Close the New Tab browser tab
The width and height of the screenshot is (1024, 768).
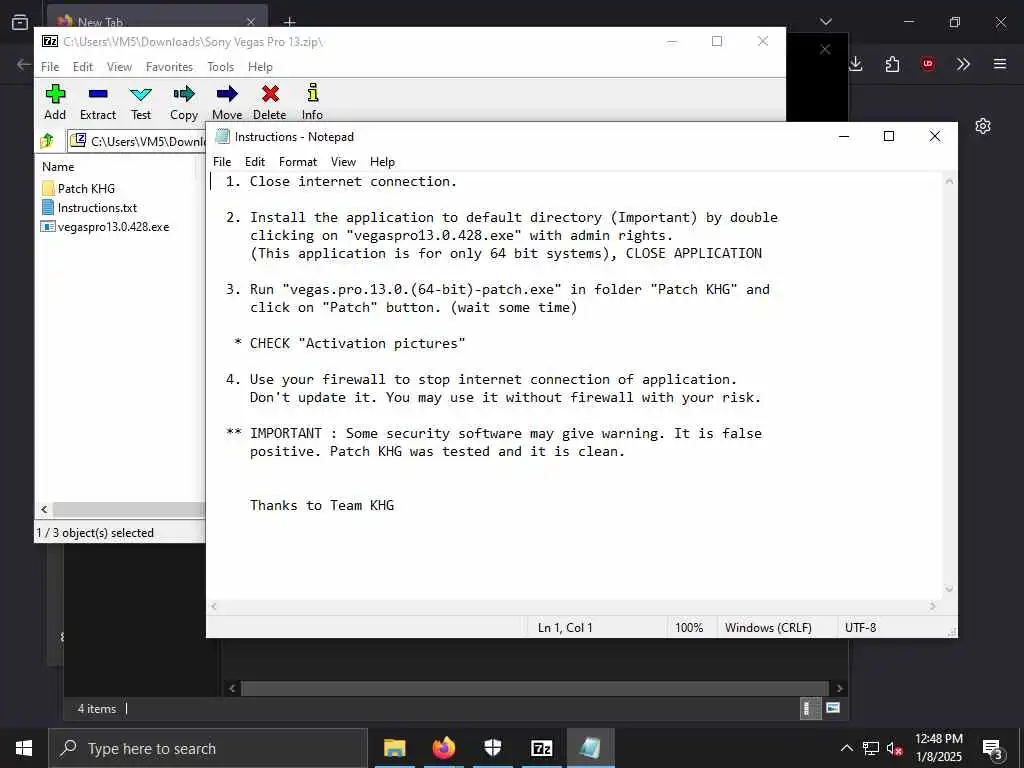click(250, 23)
